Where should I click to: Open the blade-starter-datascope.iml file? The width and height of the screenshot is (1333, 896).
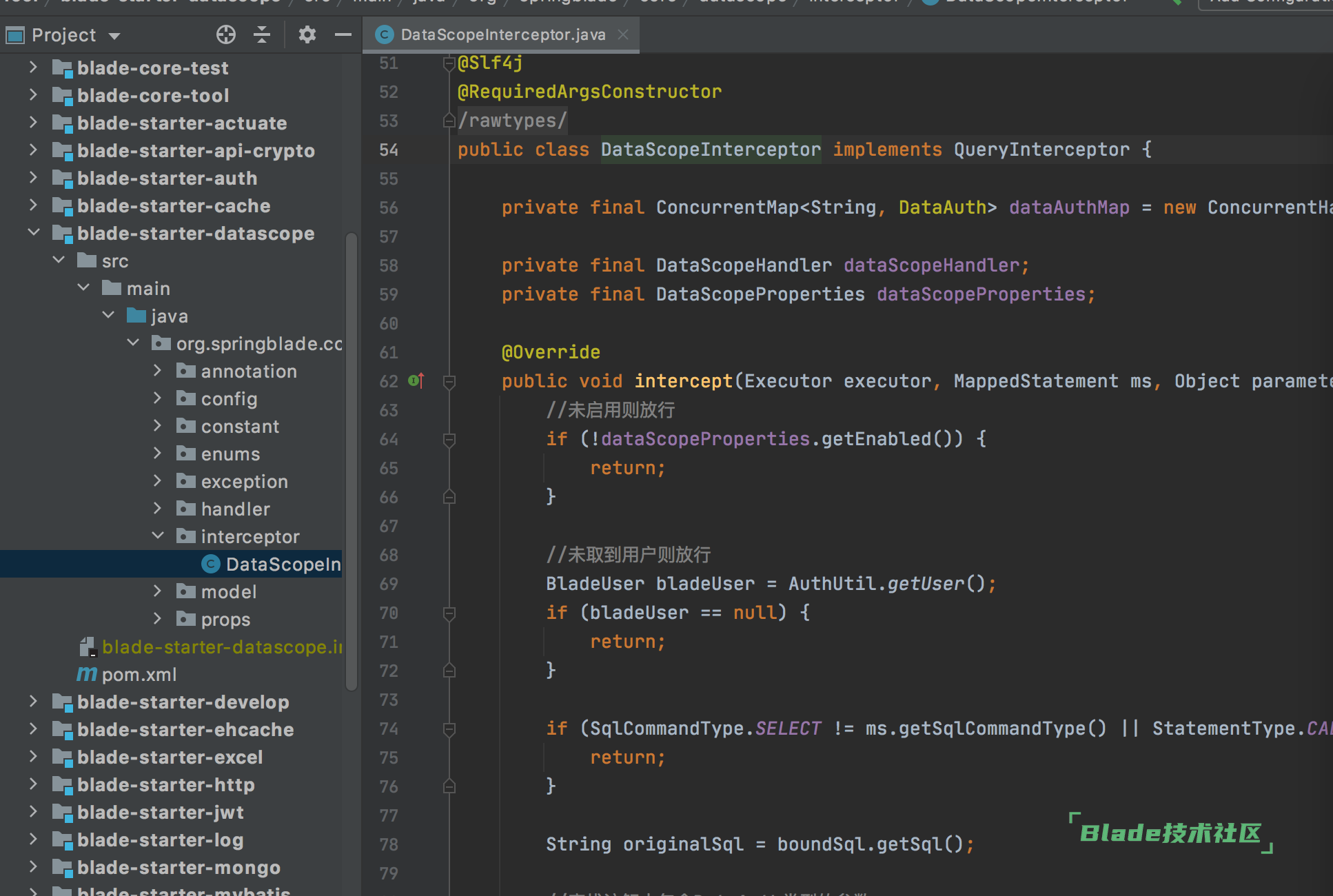coord(221,646)
